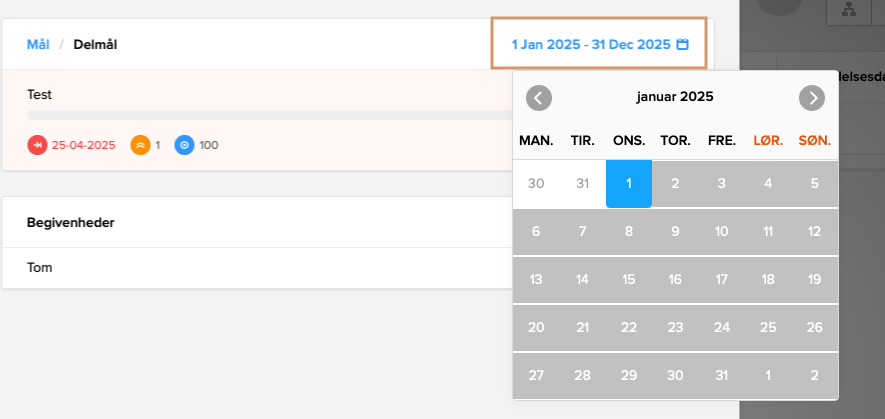The image size is (885, 419).
Task: Click the Test goal progress bar
Action: coord(260,115)
